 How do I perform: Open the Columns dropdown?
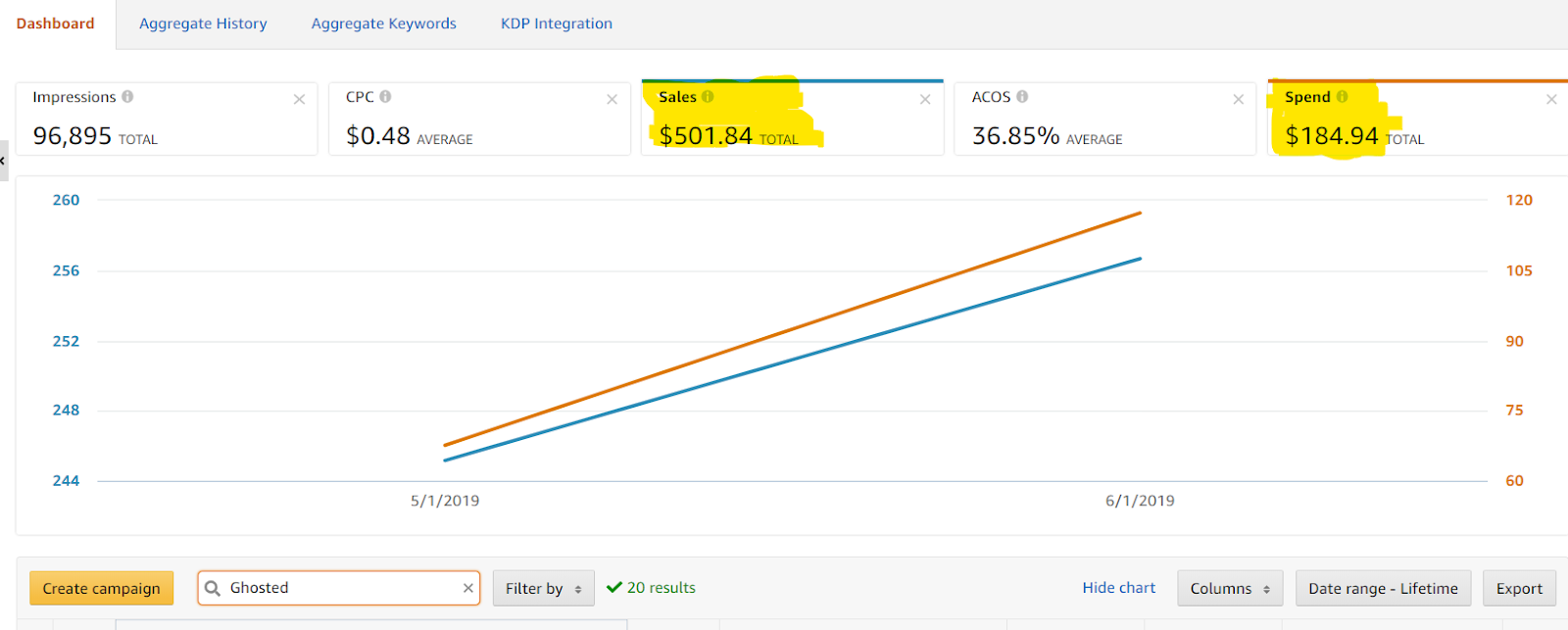tap(1229, 589)
